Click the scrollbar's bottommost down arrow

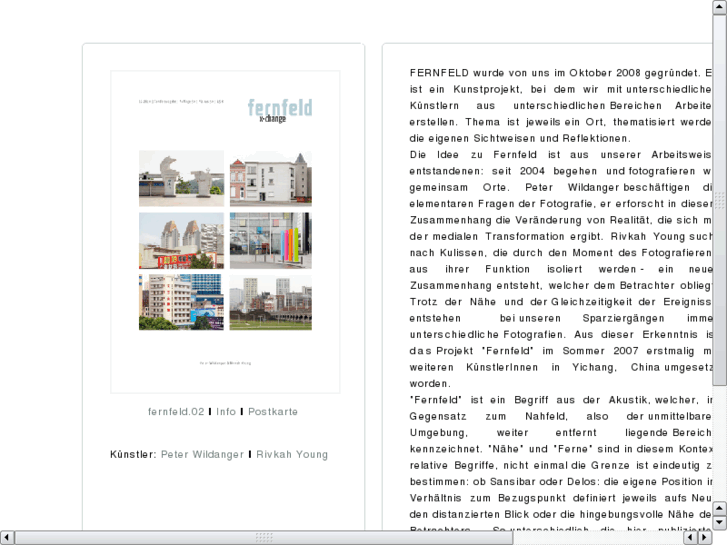pos(720,523)
